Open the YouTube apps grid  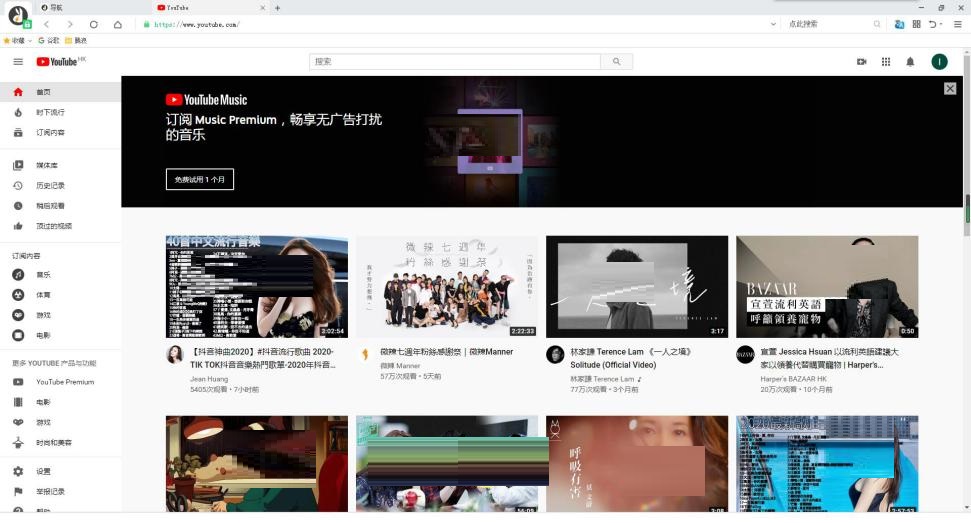886,62
